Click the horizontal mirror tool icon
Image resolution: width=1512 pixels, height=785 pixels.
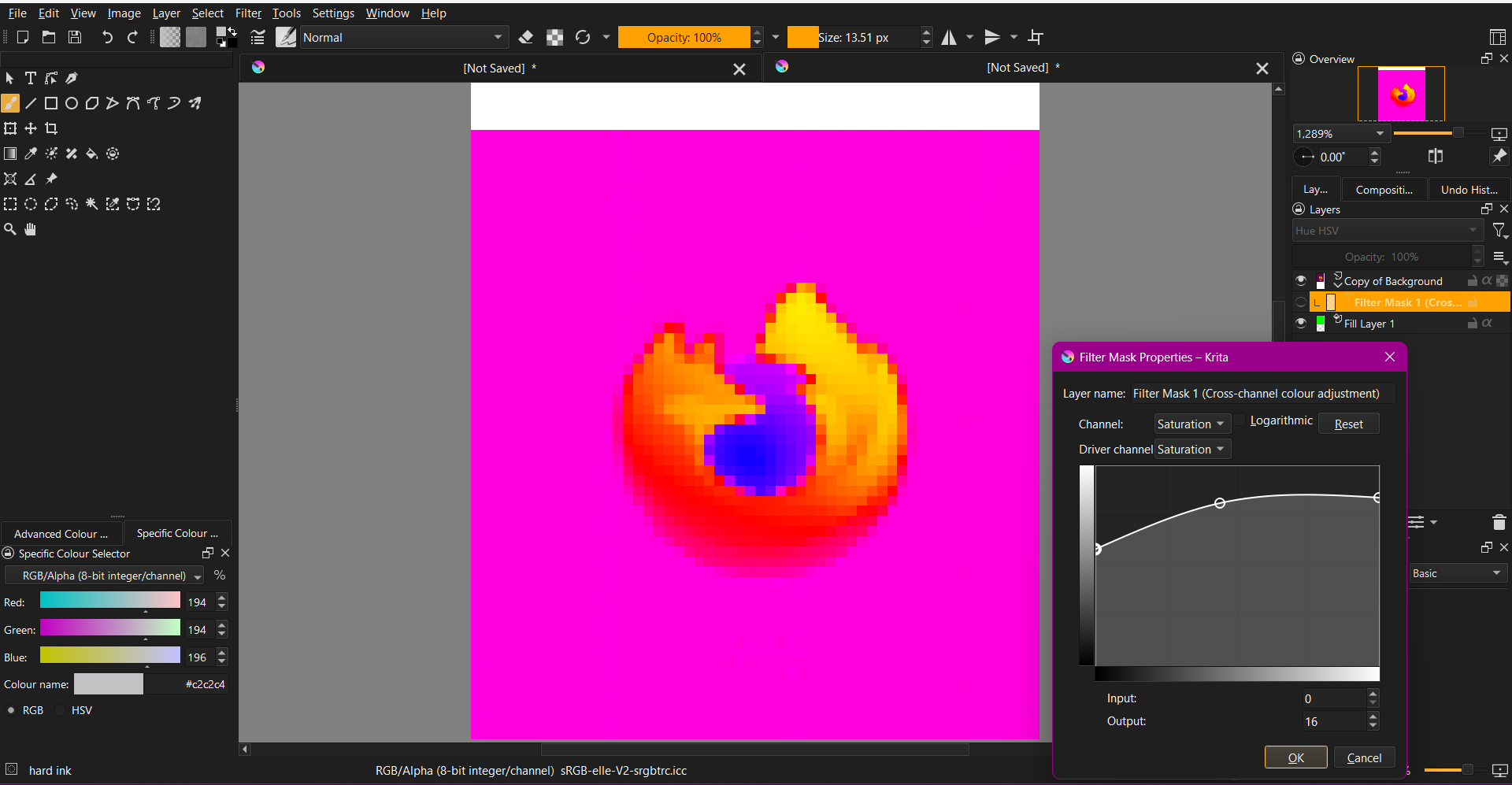point(949,37)
